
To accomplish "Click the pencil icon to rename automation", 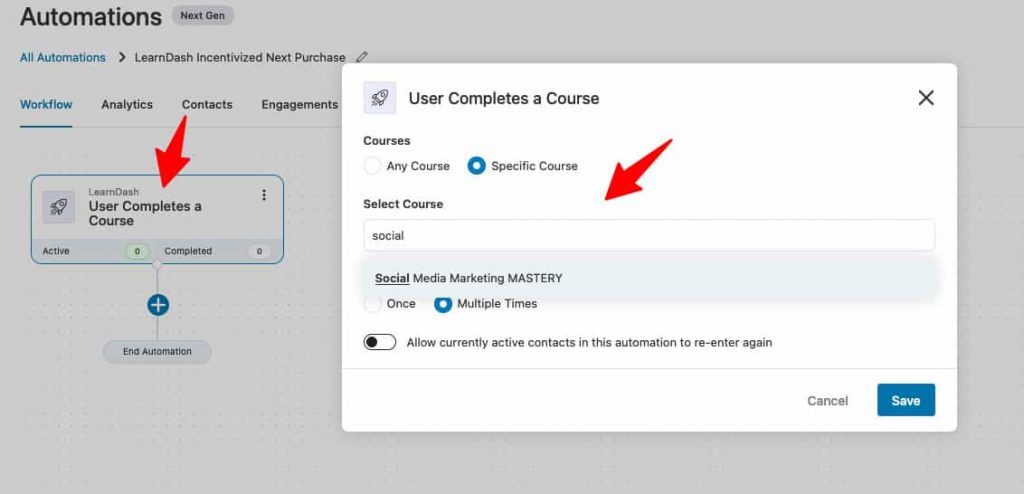I will tap(362, 58).
